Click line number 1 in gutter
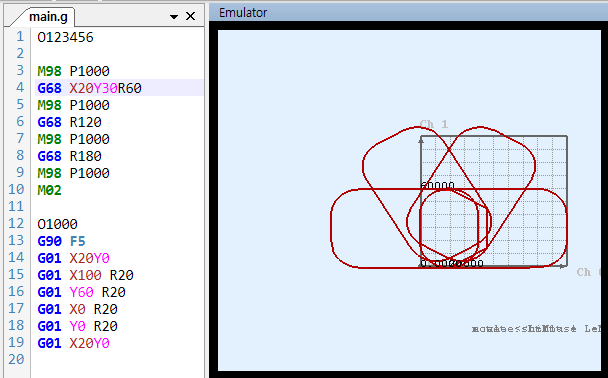Viewport: 608px width, 378px height. [x=20, y=37]
